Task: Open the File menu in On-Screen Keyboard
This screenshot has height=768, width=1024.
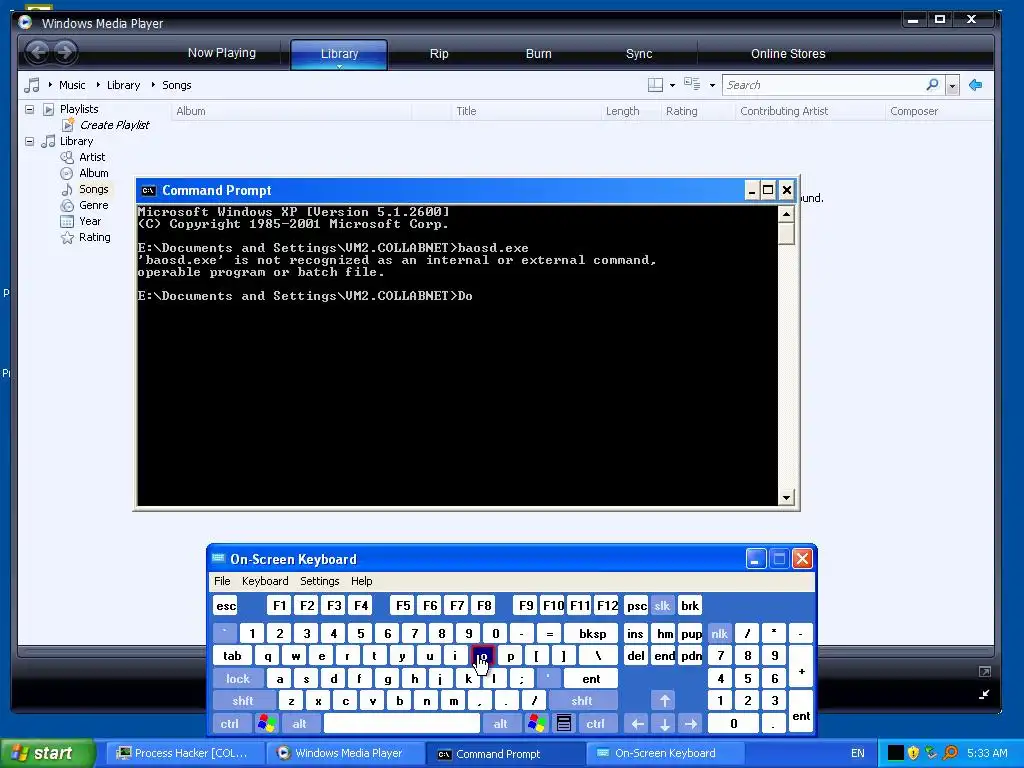Action: [222, 581]
